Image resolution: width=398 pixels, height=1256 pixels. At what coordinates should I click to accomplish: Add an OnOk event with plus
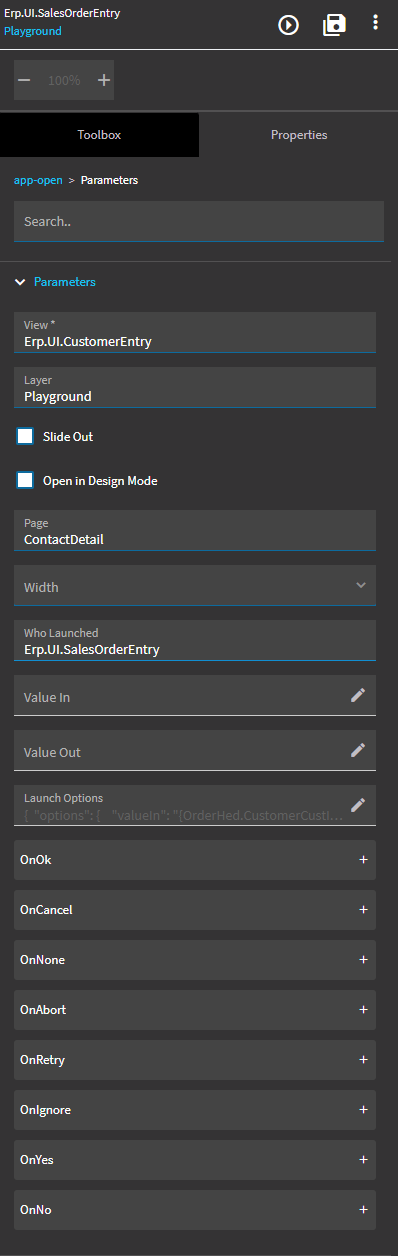coord(363,860)
